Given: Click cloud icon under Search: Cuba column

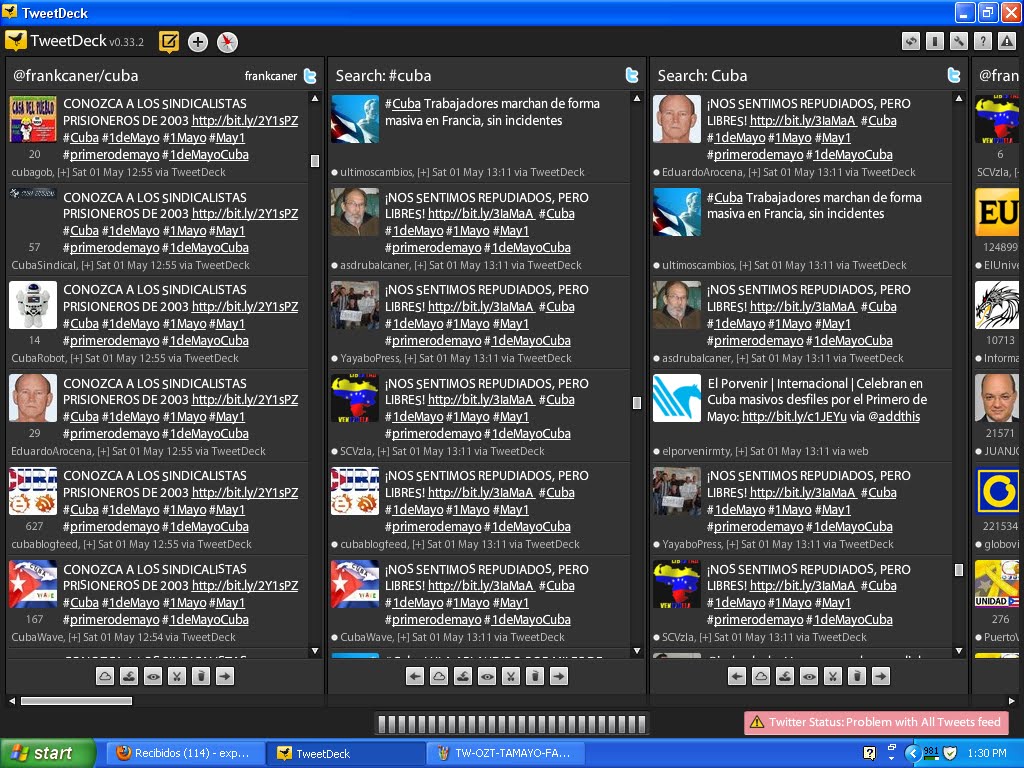Looking at the screenshot, I should [x=761, y=677].
